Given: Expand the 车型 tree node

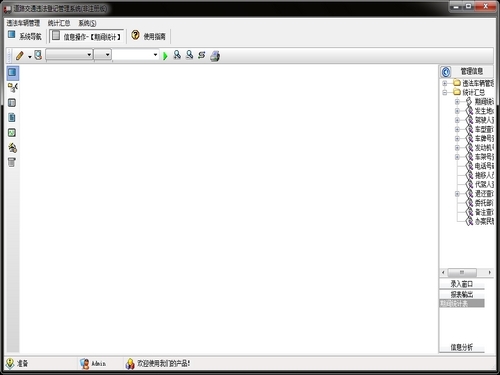Looking at the screenshot, I should tap(457, 129).
